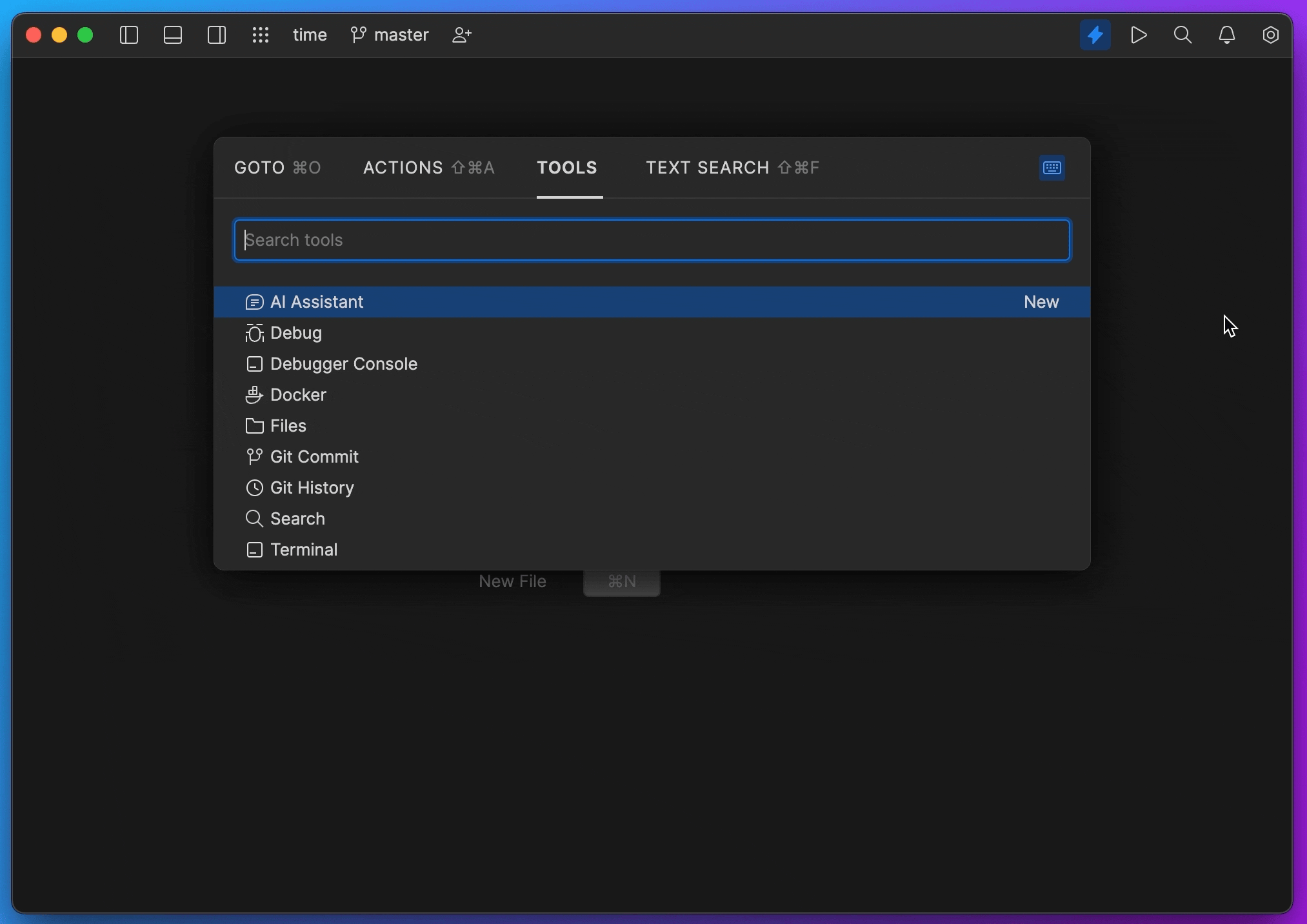The image size is (1307, 924).
Task: Toggle the bottom panel icon
Action: coord(173,35)
